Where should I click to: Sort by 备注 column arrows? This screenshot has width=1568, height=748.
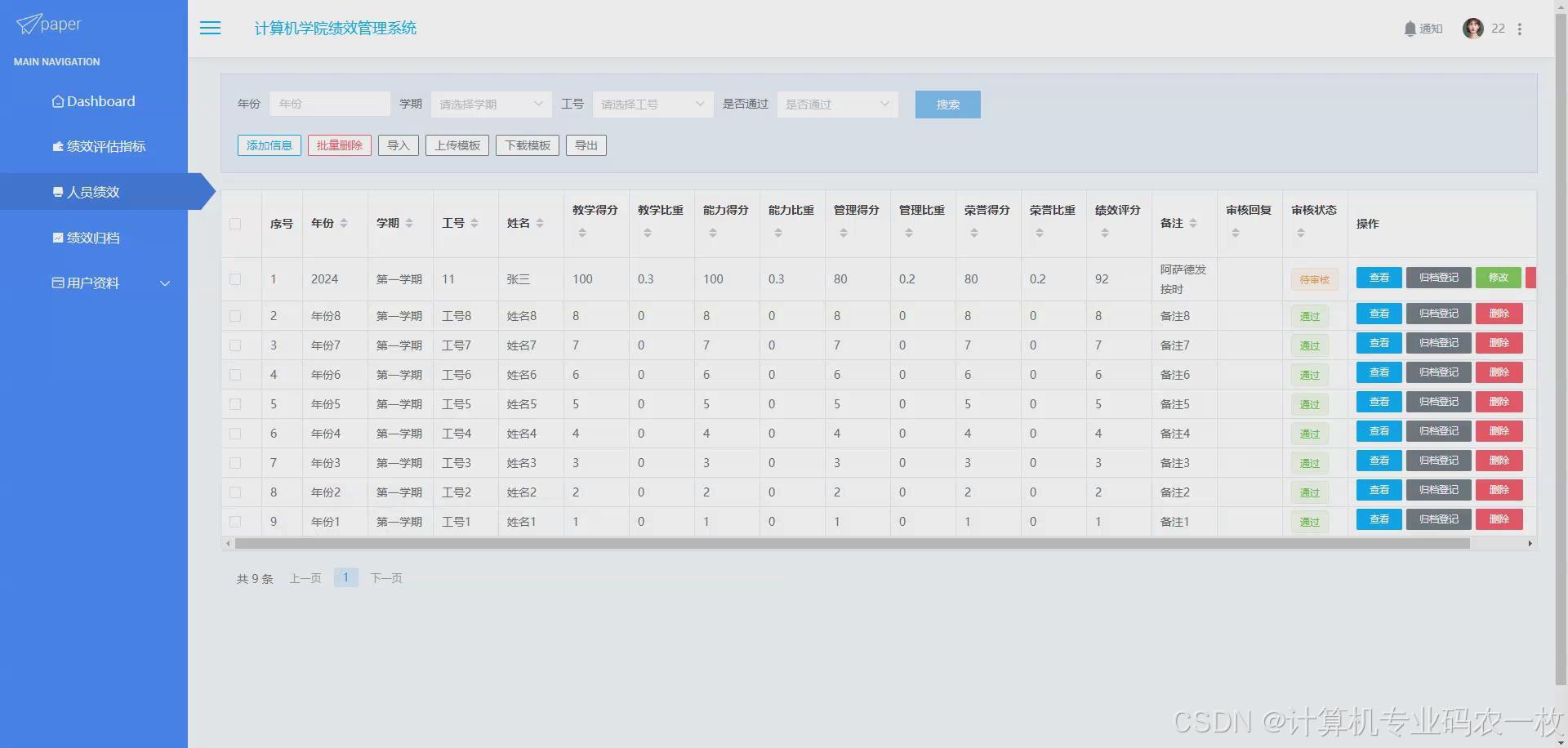[1193, 223]
